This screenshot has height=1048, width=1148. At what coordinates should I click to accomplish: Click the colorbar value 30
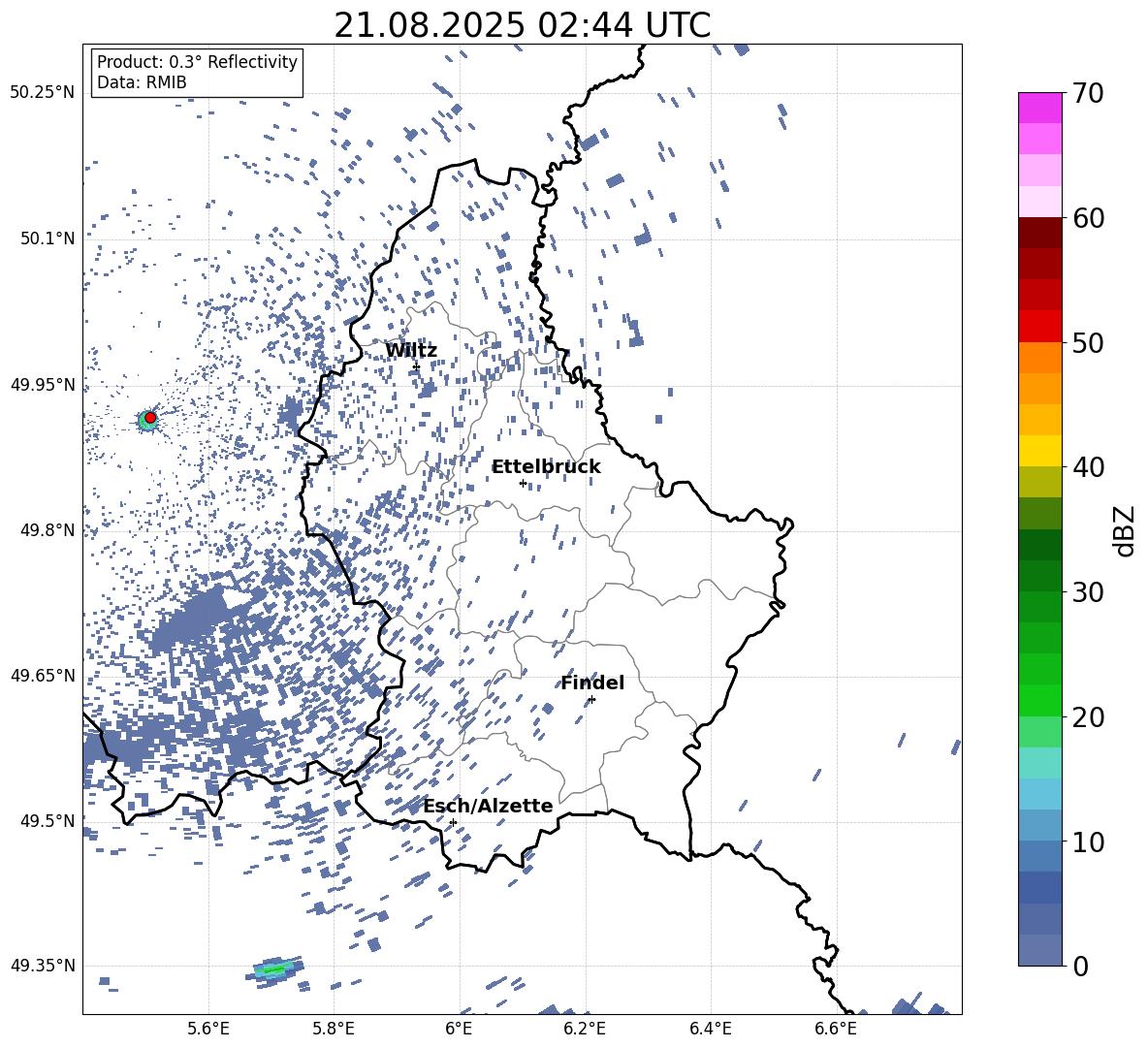(x=1088, y=592)
